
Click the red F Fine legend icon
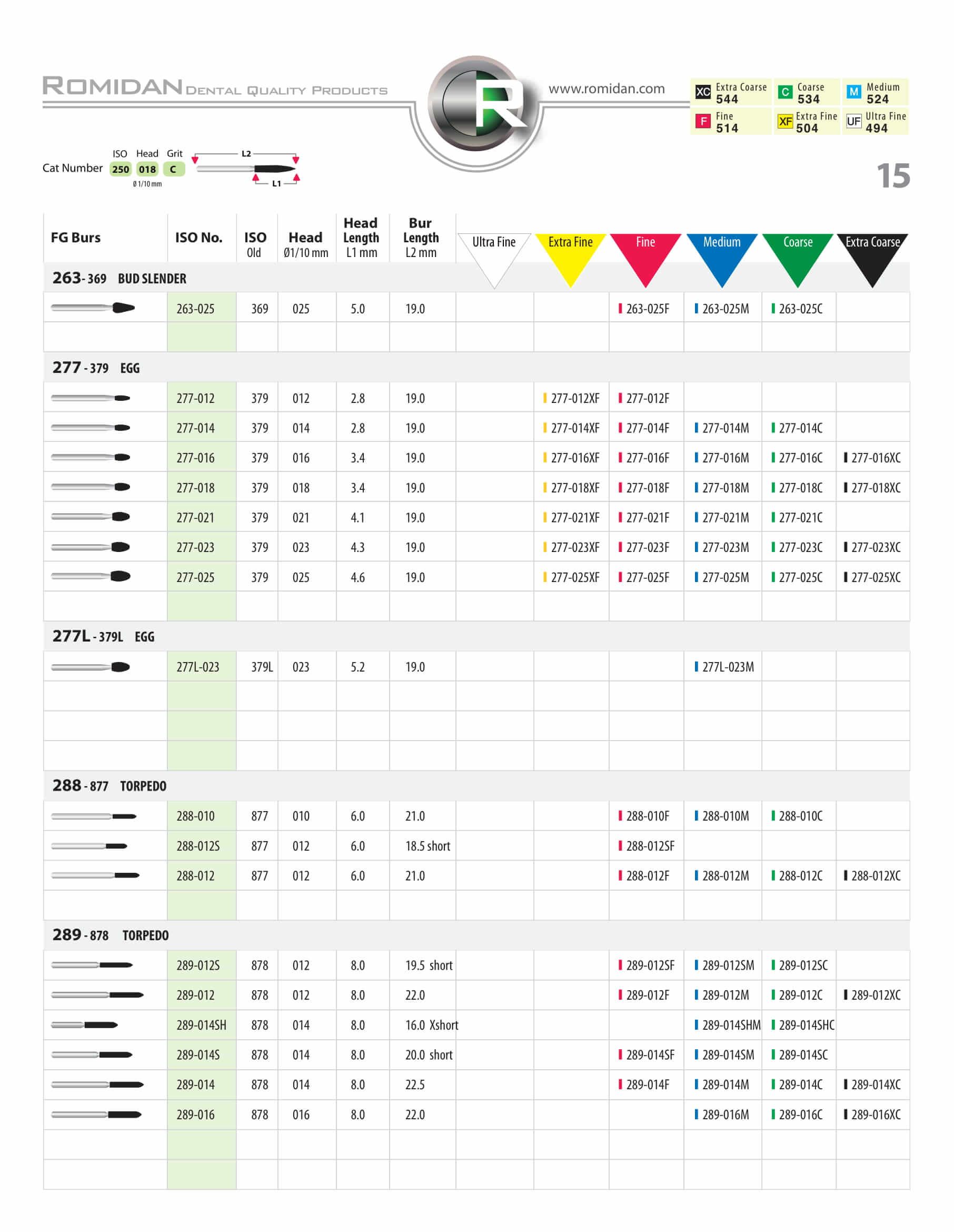pos(703,121)
